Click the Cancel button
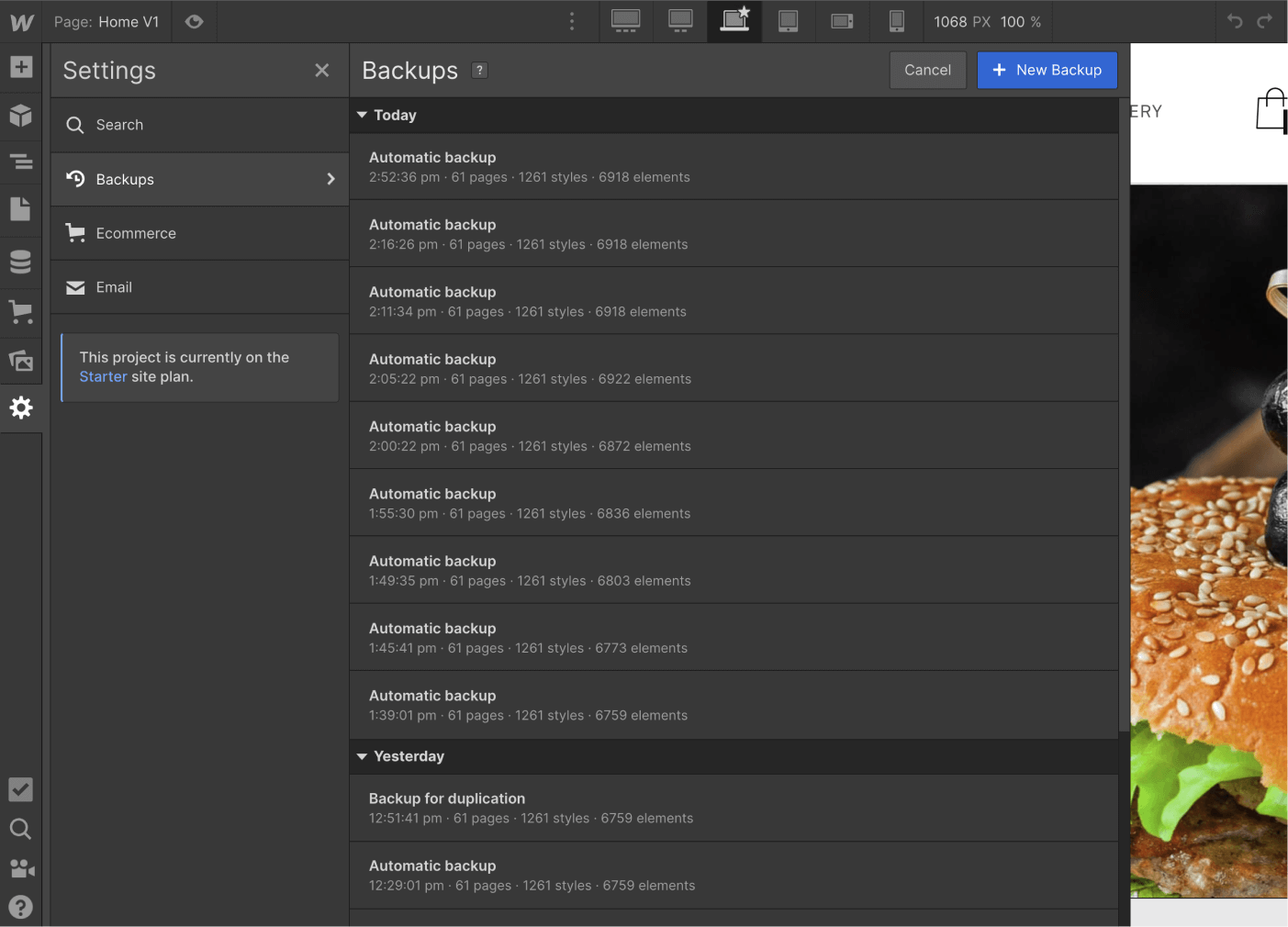 pos(927,70)
